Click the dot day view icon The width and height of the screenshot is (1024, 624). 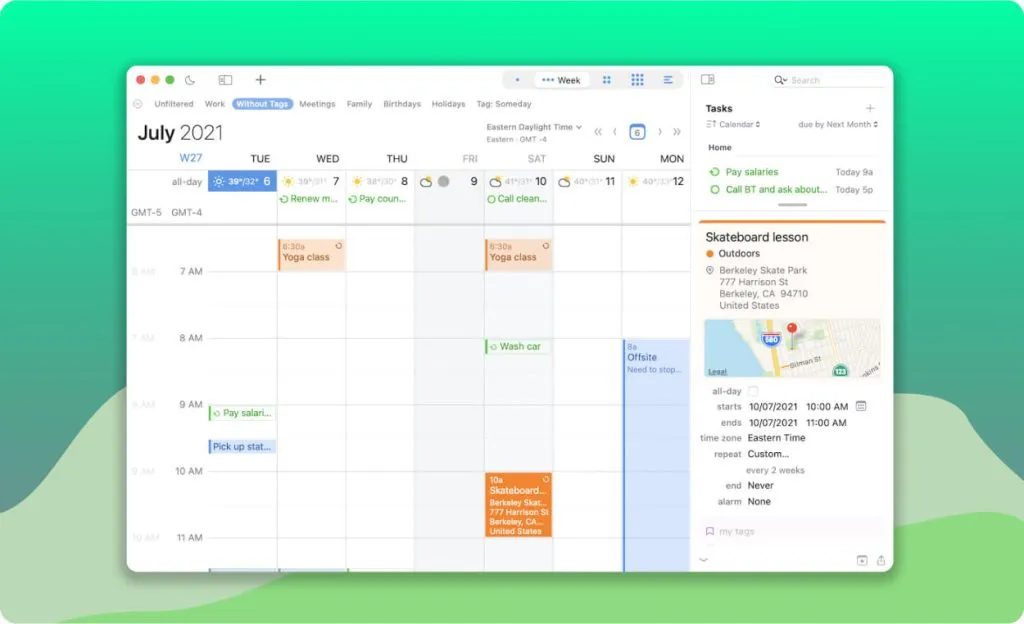tap(516, 79)
